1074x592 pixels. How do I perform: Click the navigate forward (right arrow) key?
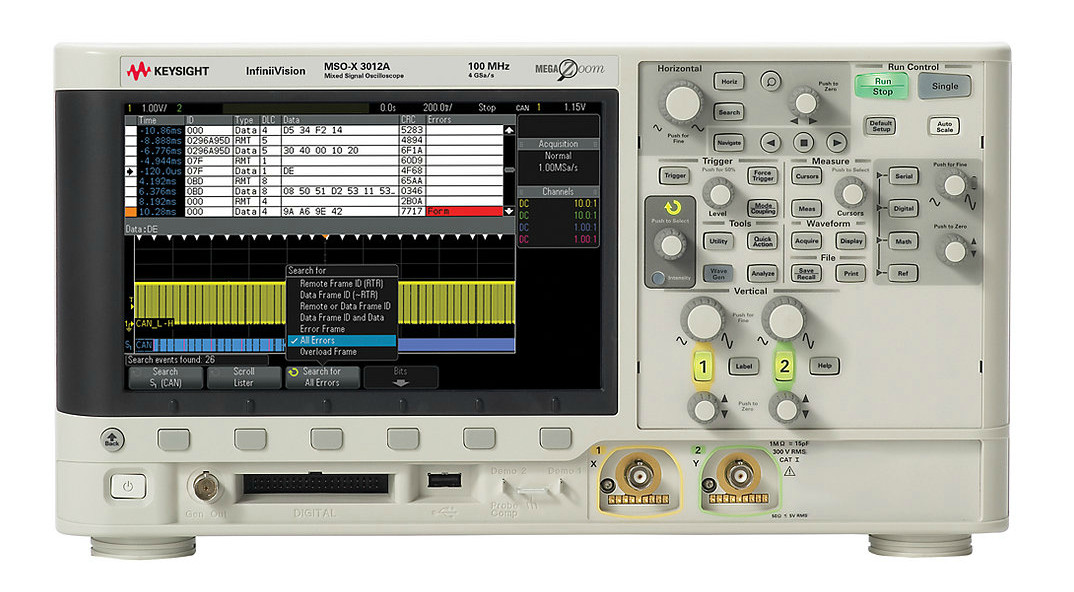pyautogui.click(x=836, y=143)
